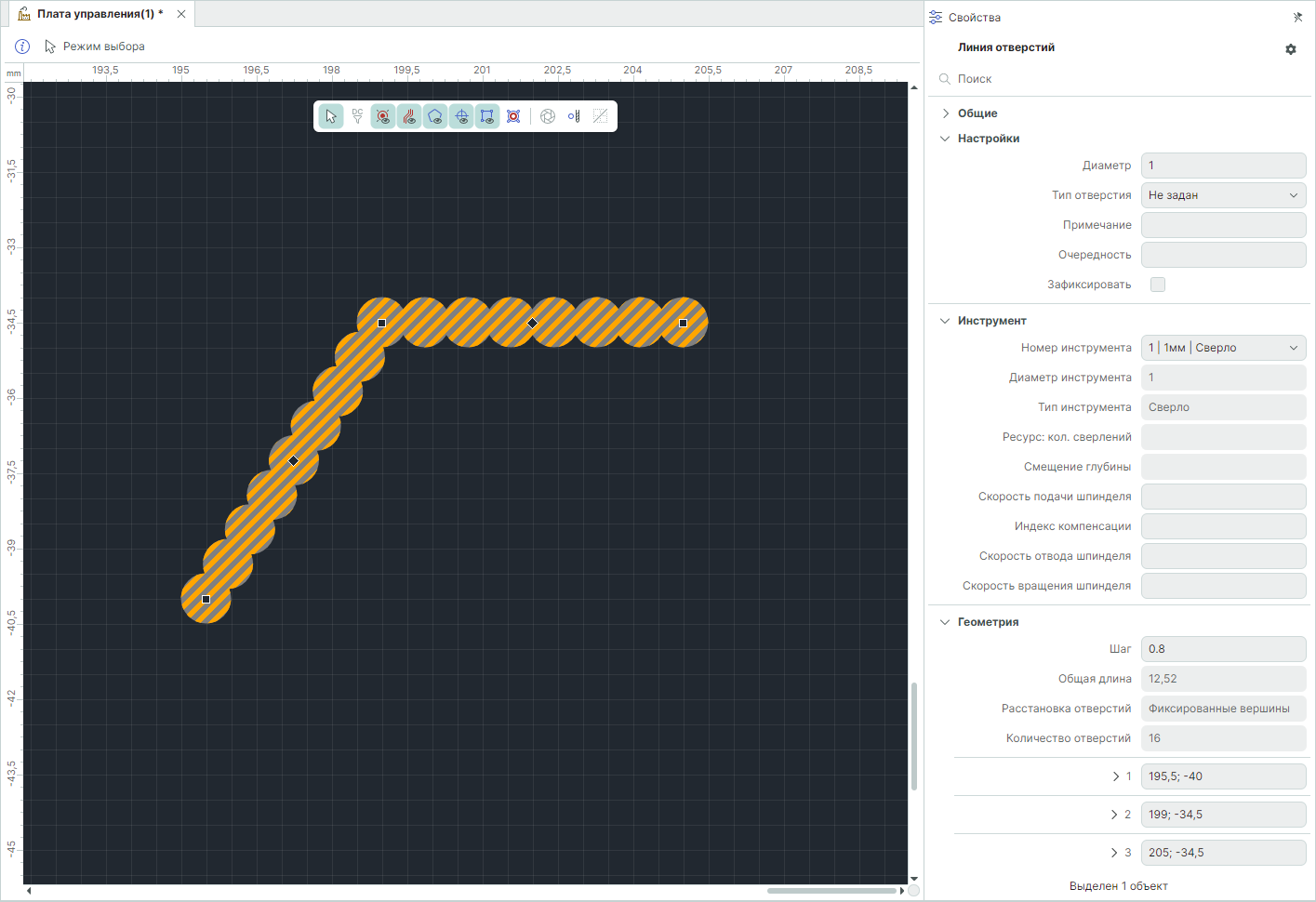Toggle visibility of pentagon polygon objects
Viewport: 1316px width, 902px height.
[x=435, y=116]
